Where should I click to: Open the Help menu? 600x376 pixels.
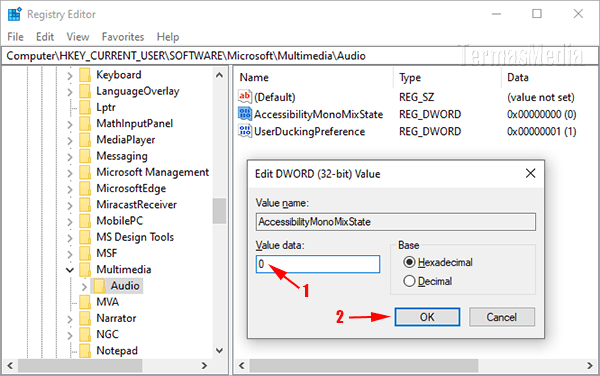point(168,37)
